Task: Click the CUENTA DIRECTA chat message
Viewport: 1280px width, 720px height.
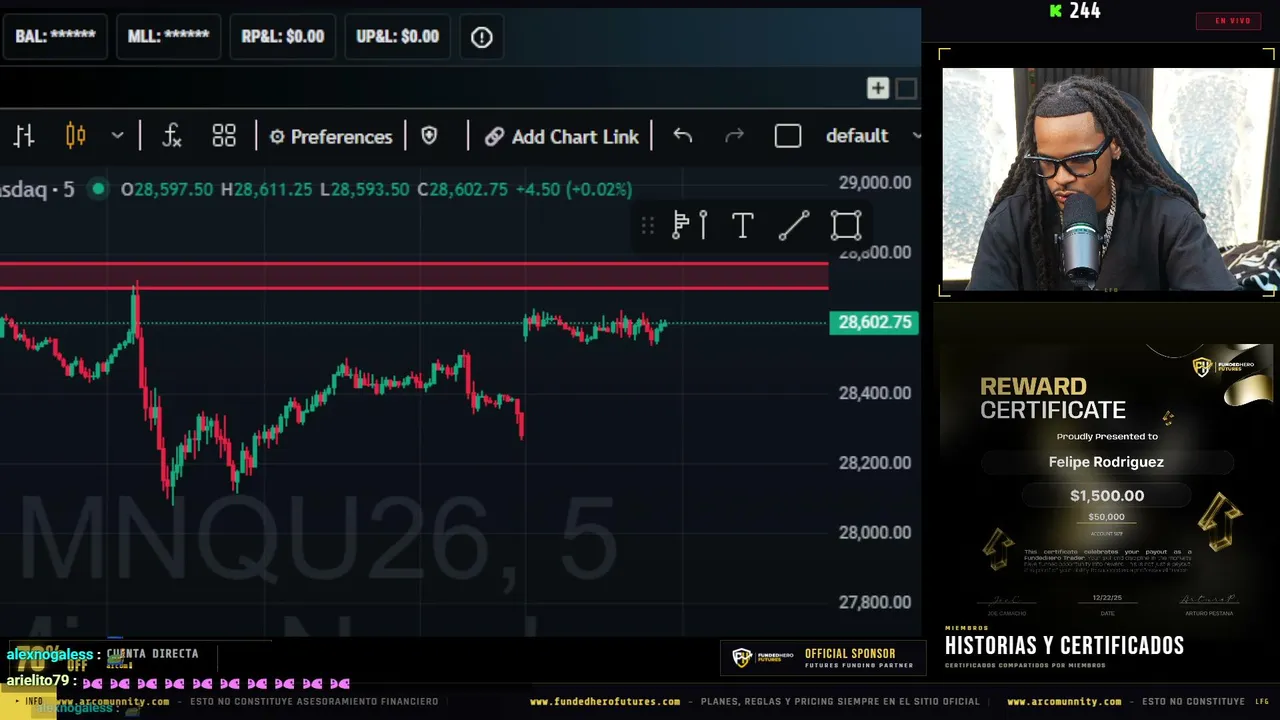Action: coord(152,654)
